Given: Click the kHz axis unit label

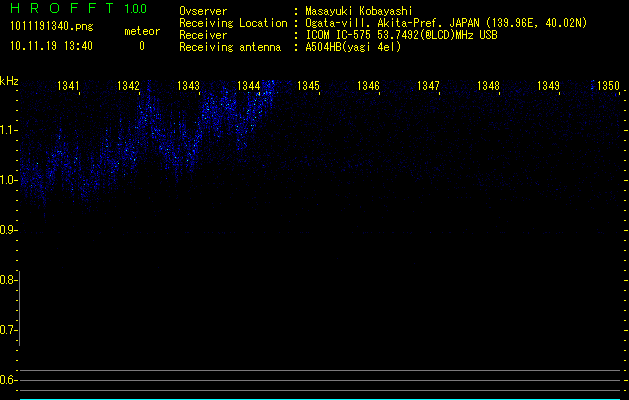Looking at the screenshot, I should (x=9, y=81).
